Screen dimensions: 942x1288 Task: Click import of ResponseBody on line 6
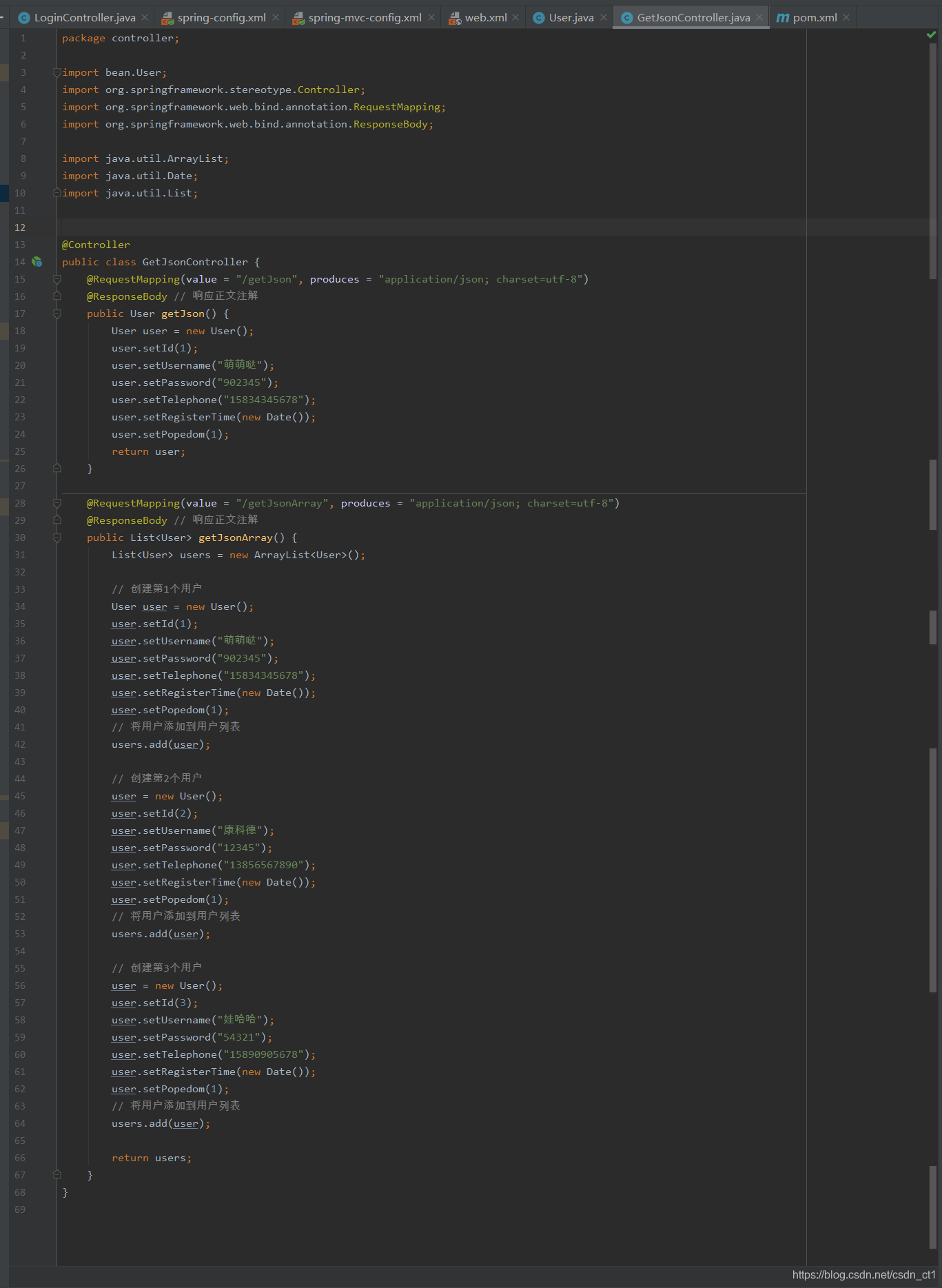click(248, 124)
